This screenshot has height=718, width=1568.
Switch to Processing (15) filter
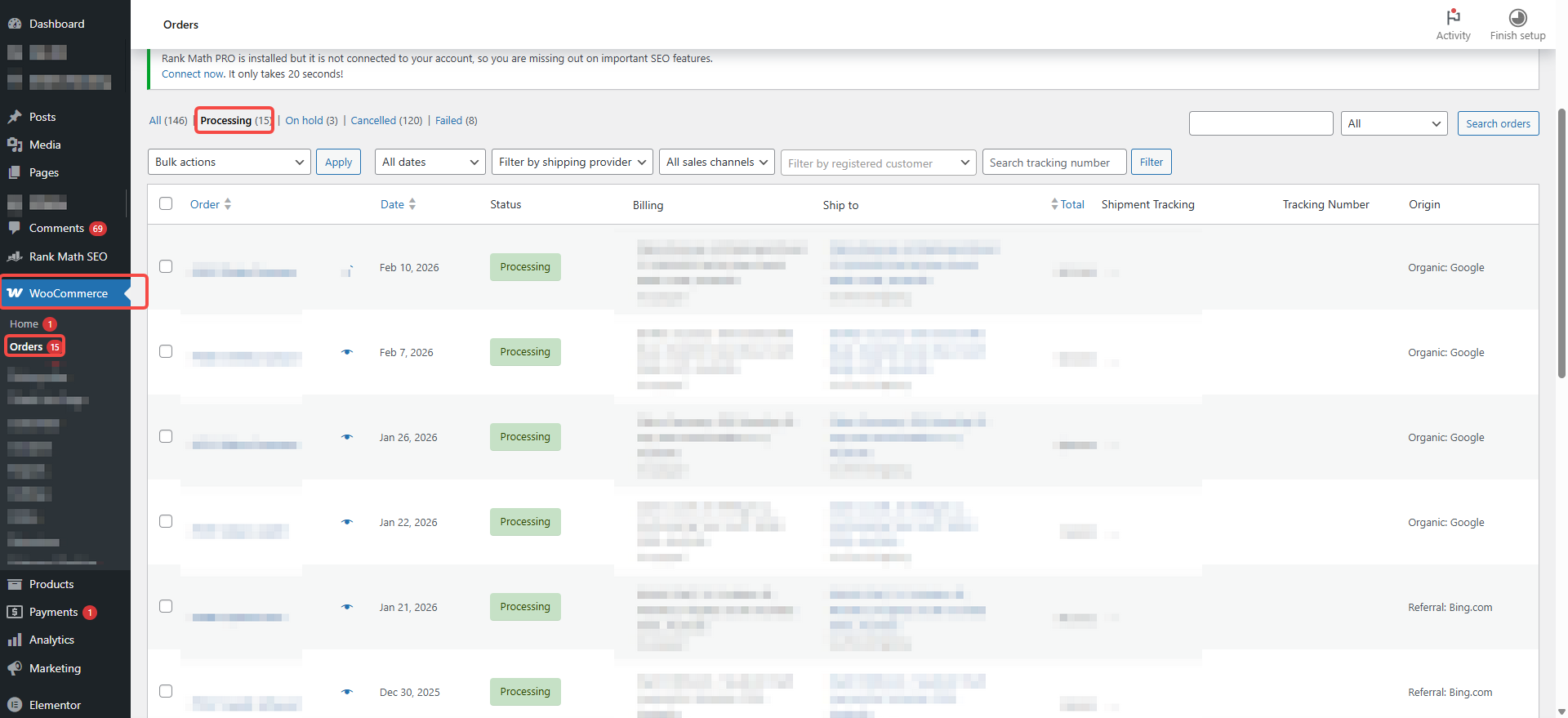pyautogui.click(x=235, y=120)
